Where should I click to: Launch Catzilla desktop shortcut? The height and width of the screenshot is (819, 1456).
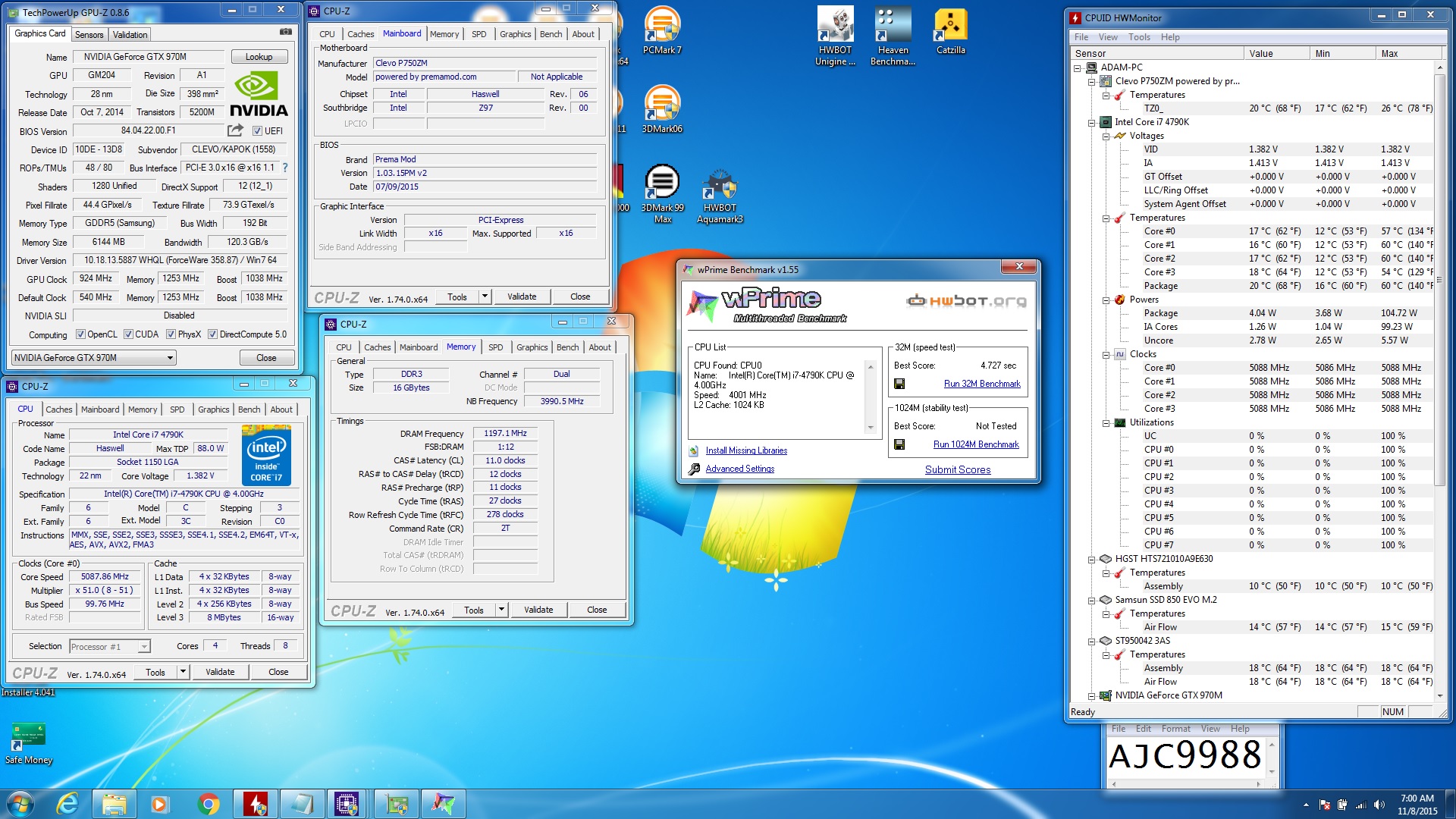point(950,30)
